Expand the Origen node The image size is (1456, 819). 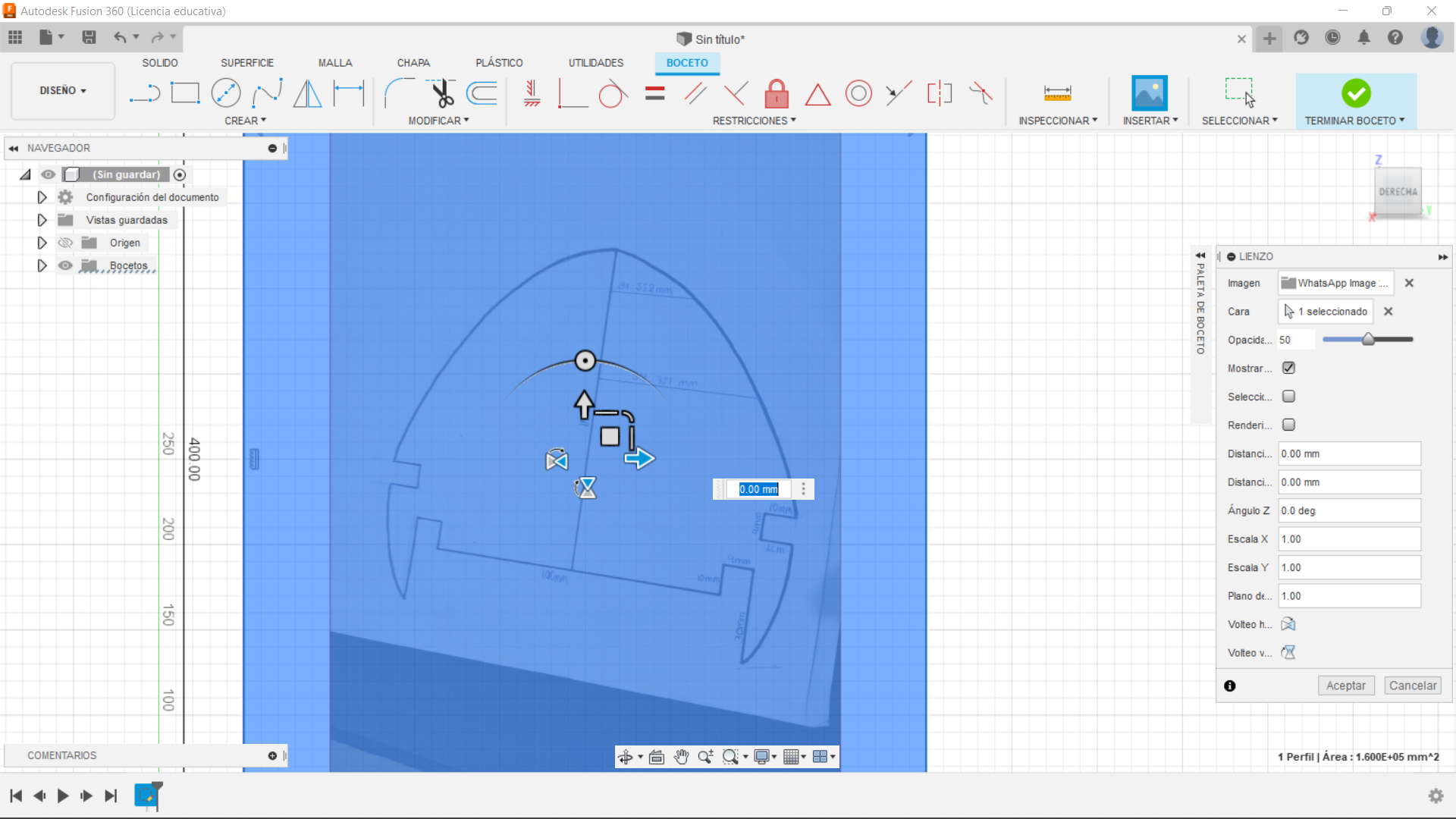click(x=42, y=243)
